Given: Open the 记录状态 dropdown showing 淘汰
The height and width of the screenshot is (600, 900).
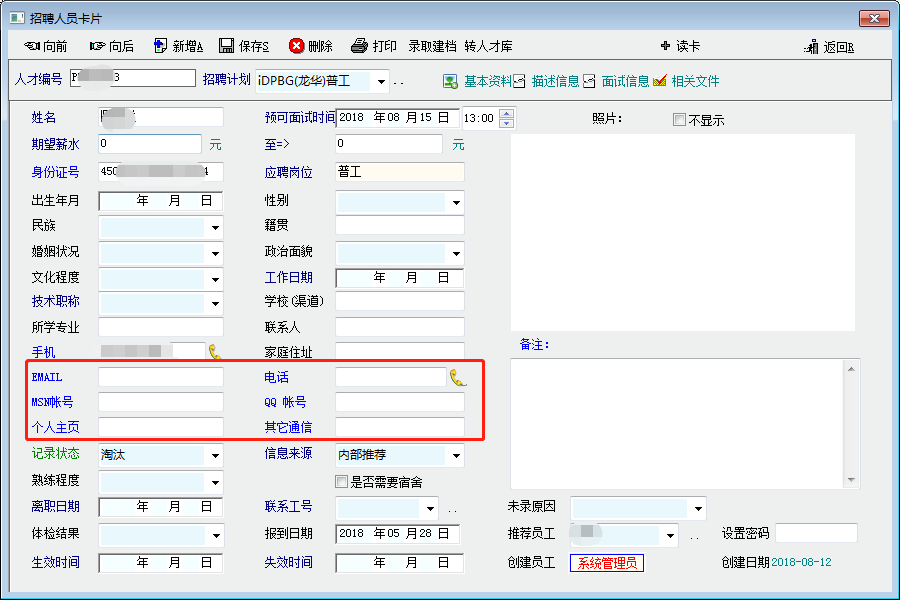Looking at the screenshot, I should pos(215,455).
